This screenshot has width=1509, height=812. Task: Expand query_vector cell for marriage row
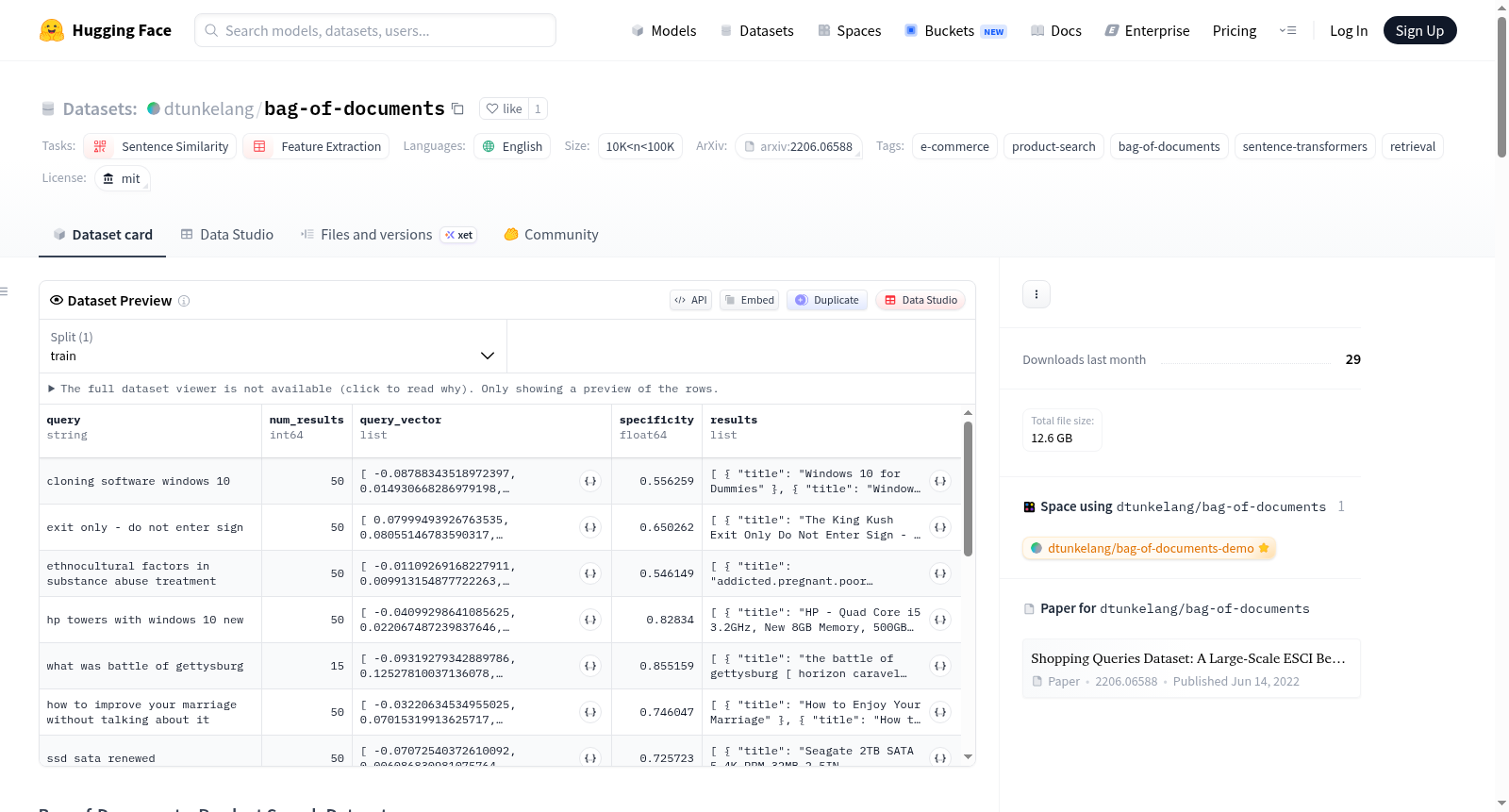click(x=590, y=712)
